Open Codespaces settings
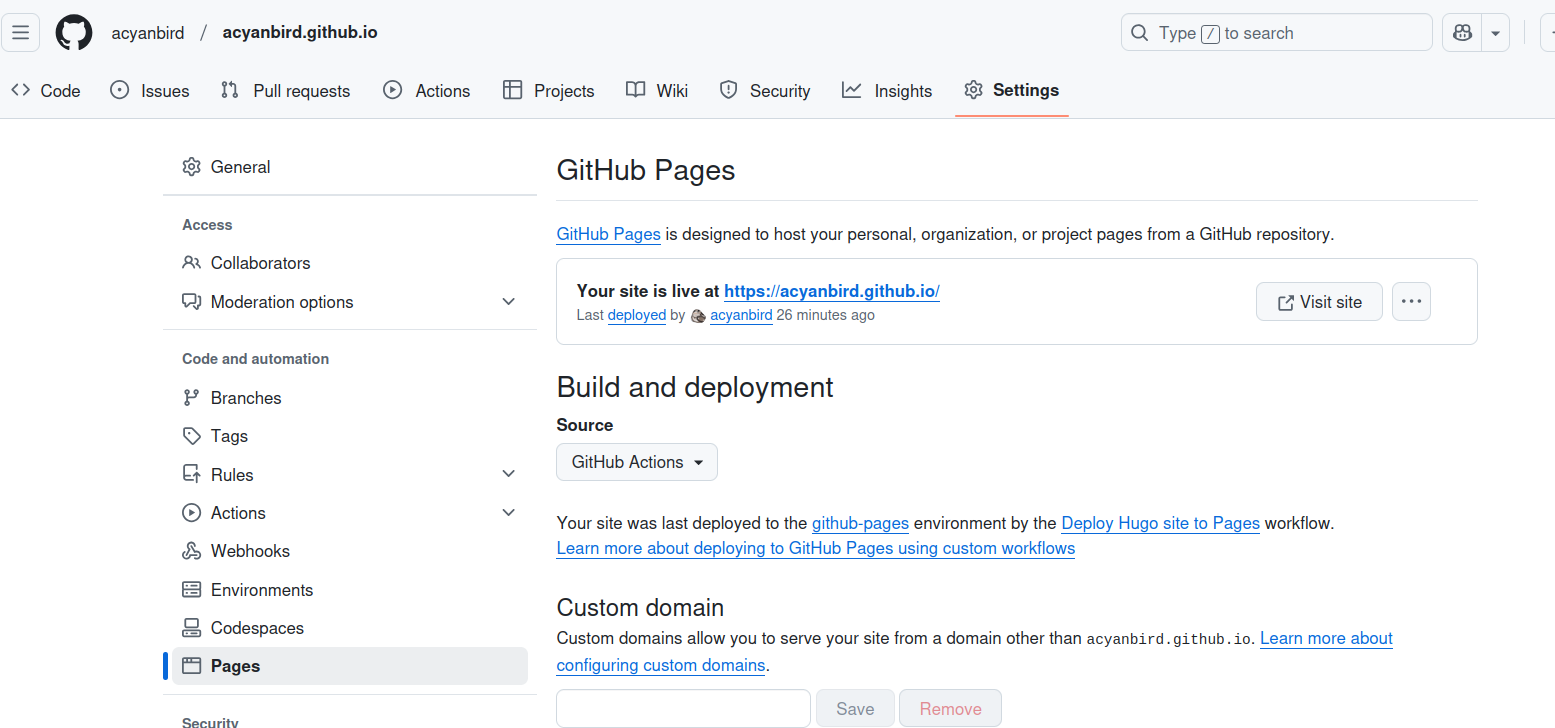 point(350,628)
